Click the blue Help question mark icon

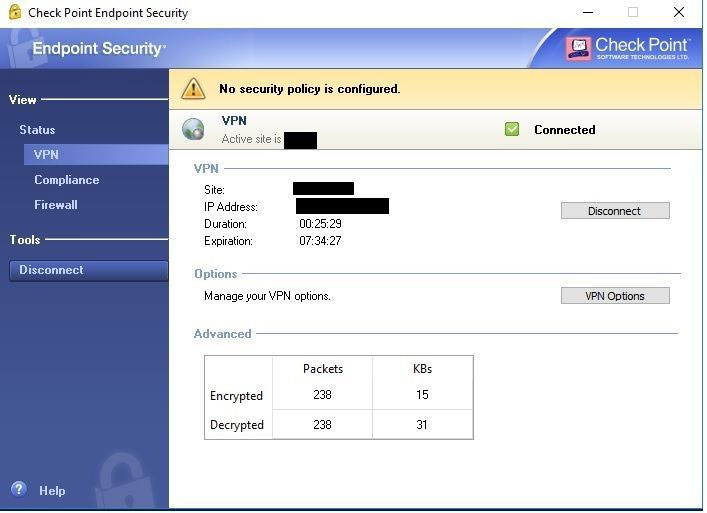point(18,490)
